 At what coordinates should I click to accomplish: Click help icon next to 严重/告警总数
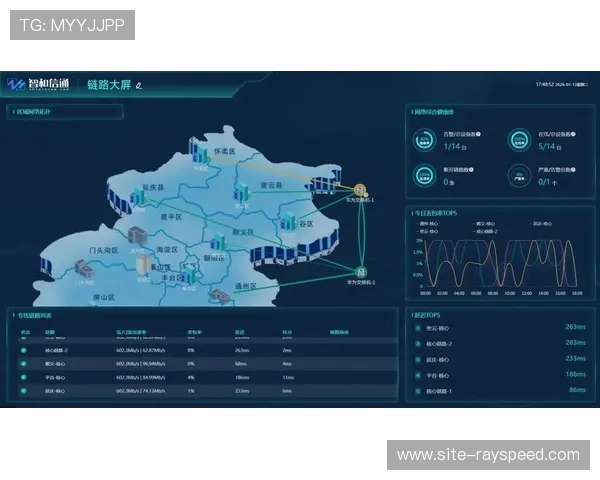[573, 170]
